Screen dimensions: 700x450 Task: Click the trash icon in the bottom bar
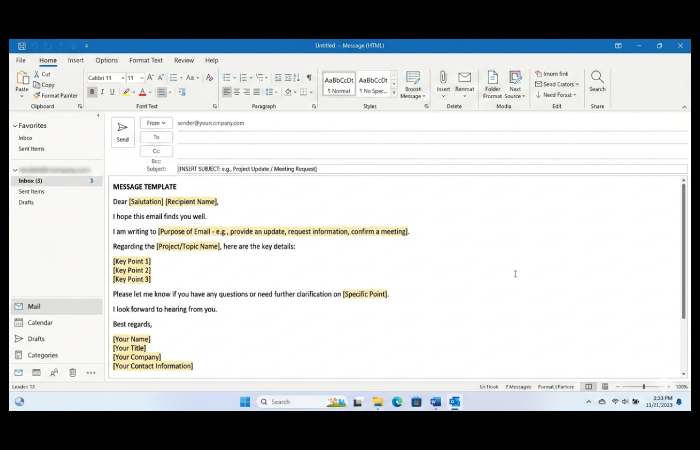point(72,372)
